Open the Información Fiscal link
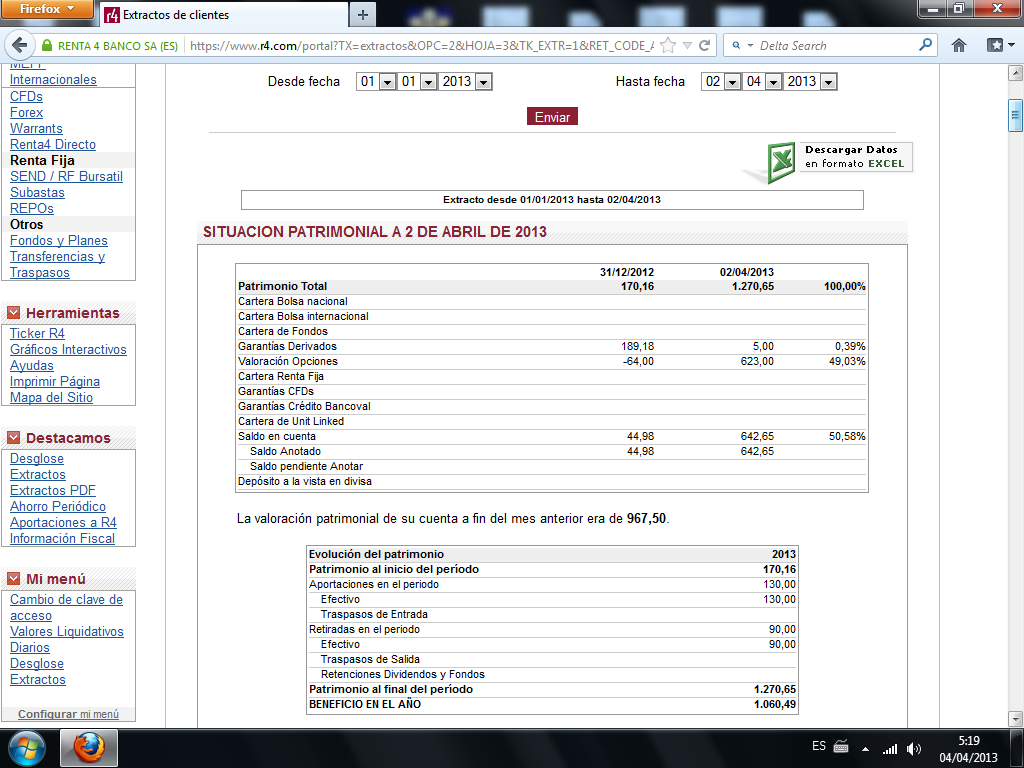1024x768 pixels. pyautogui.click(x=62, y=538)
